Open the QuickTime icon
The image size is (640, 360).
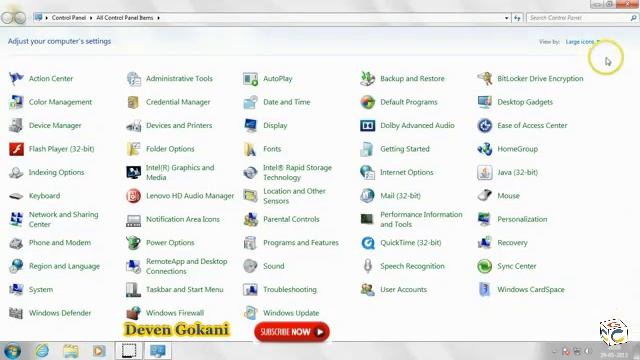point(367,243)
